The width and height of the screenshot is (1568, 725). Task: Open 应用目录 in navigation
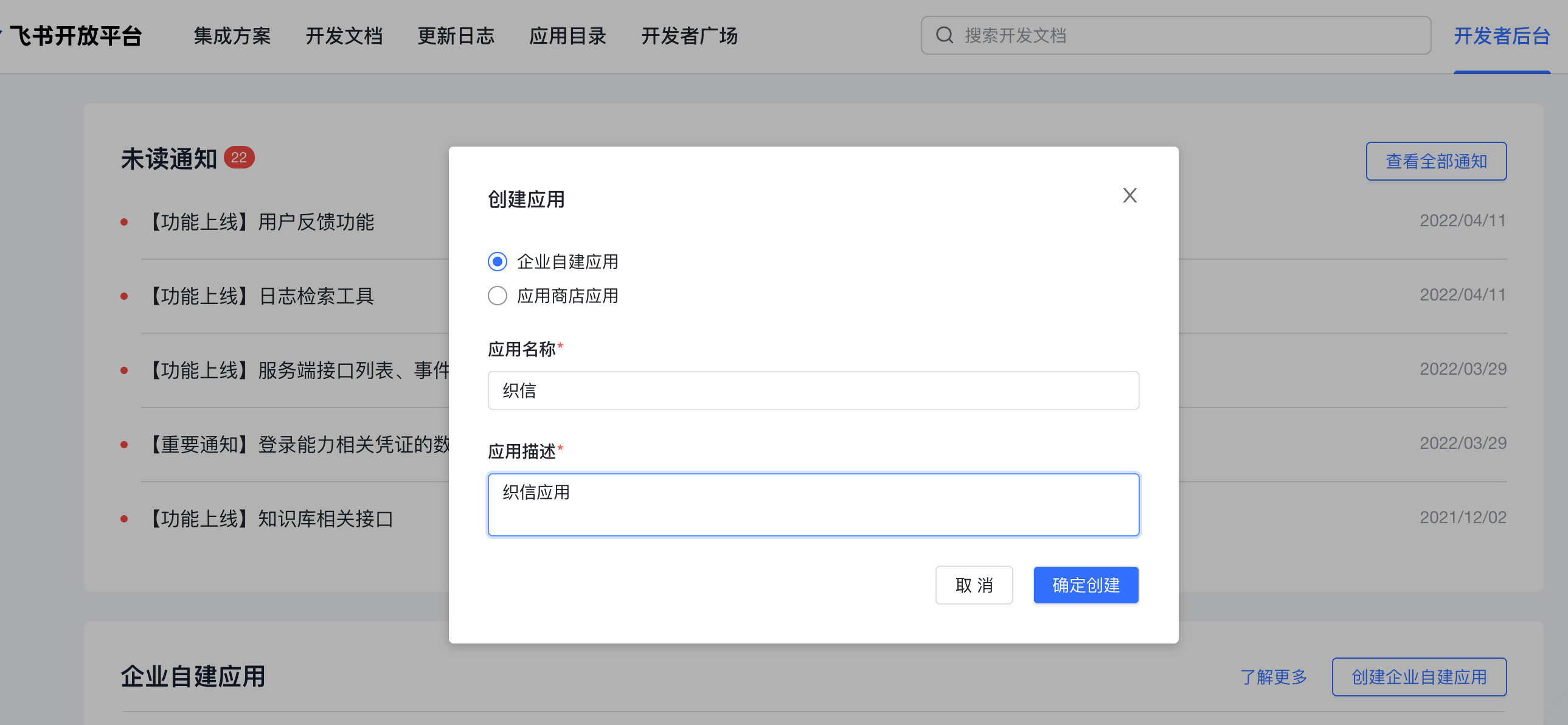(567, 36)
